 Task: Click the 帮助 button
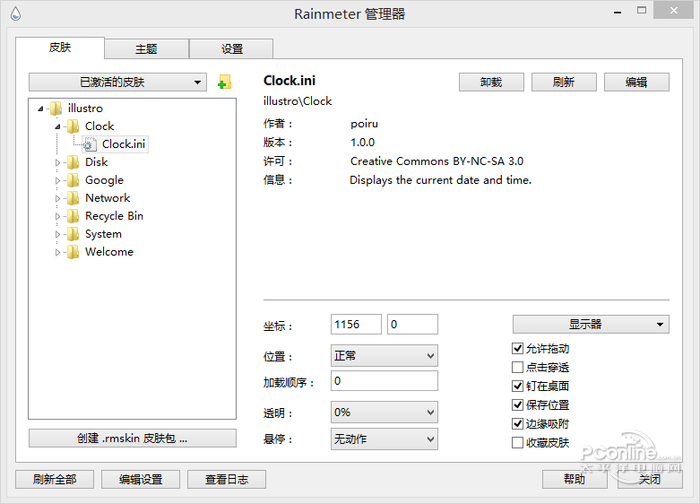click(575, 479)
